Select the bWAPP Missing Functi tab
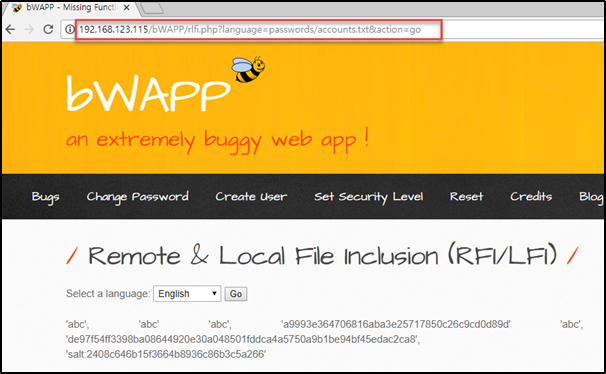The width and height of the screenshot is (606, 374). (70, 8)
